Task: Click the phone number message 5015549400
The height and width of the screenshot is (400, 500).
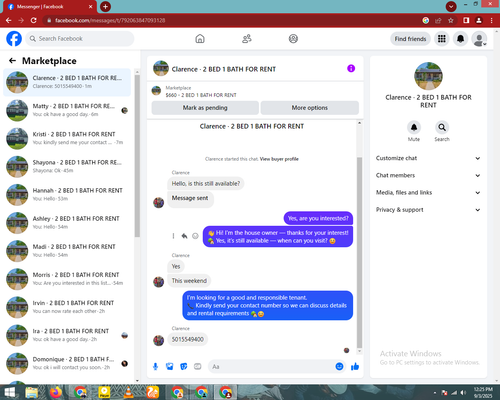Action: 188,339
